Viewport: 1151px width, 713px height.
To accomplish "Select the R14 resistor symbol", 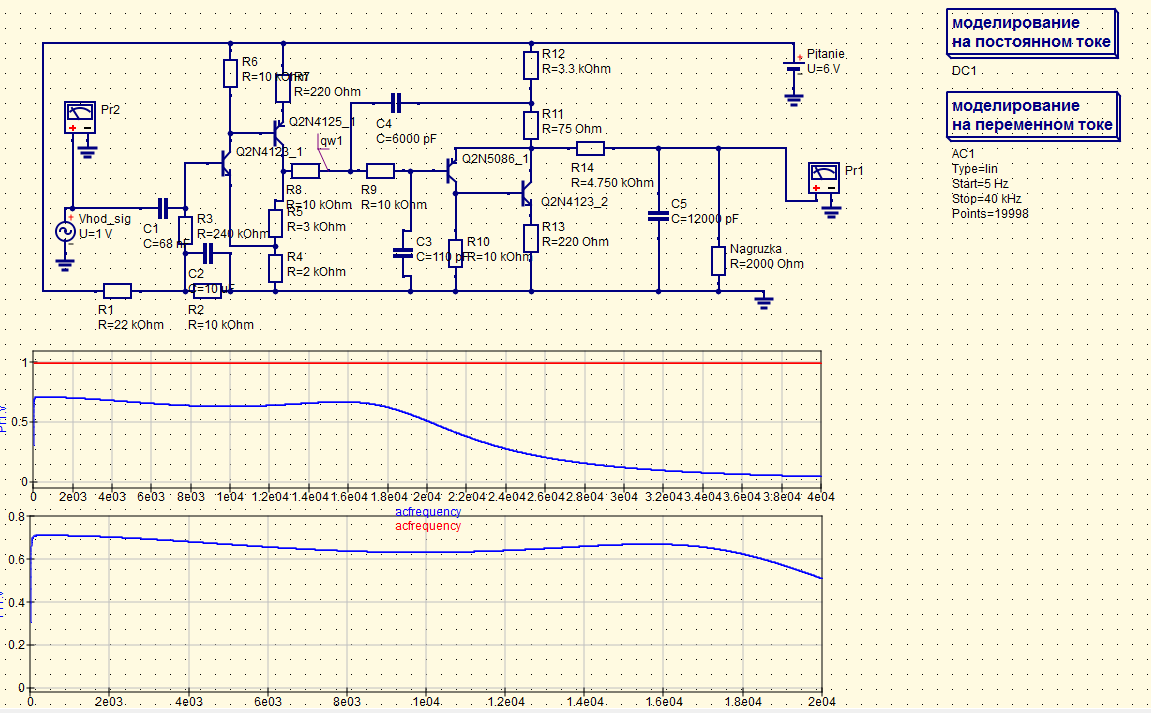I will pyautogui.click(x=587, y=147).
